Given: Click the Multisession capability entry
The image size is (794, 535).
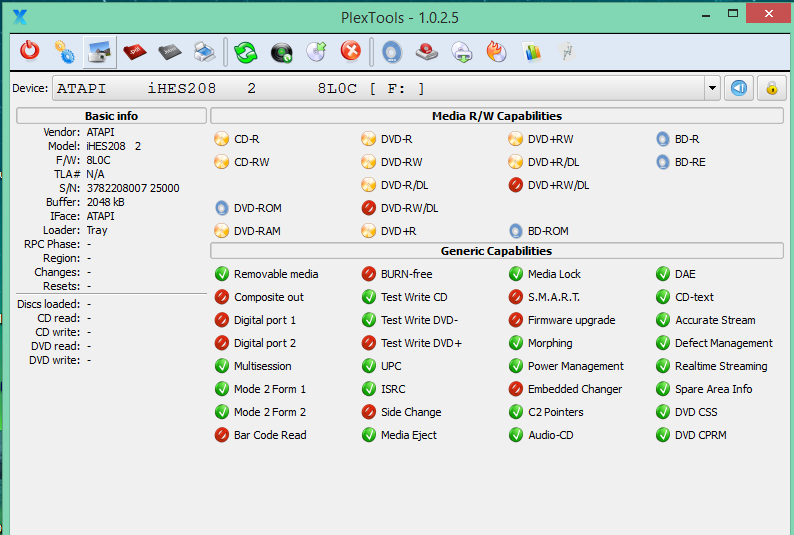Looking at the screenshot, I should 253,366.
